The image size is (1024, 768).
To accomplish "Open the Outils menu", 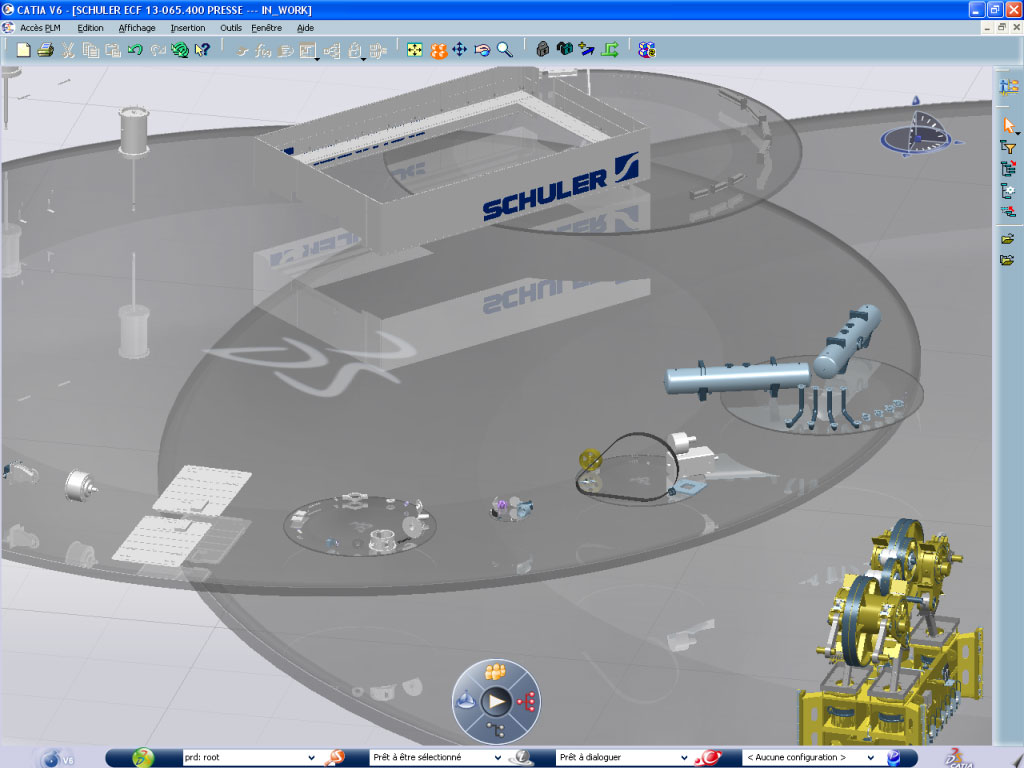I will (231, 28).
